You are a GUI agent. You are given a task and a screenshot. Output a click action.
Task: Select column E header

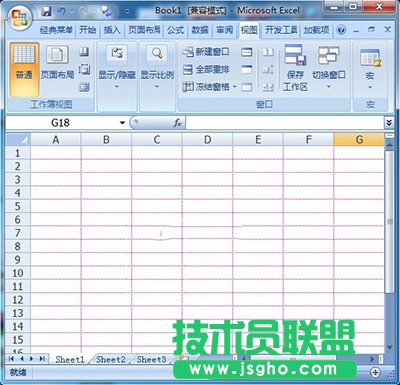point(258,140)
